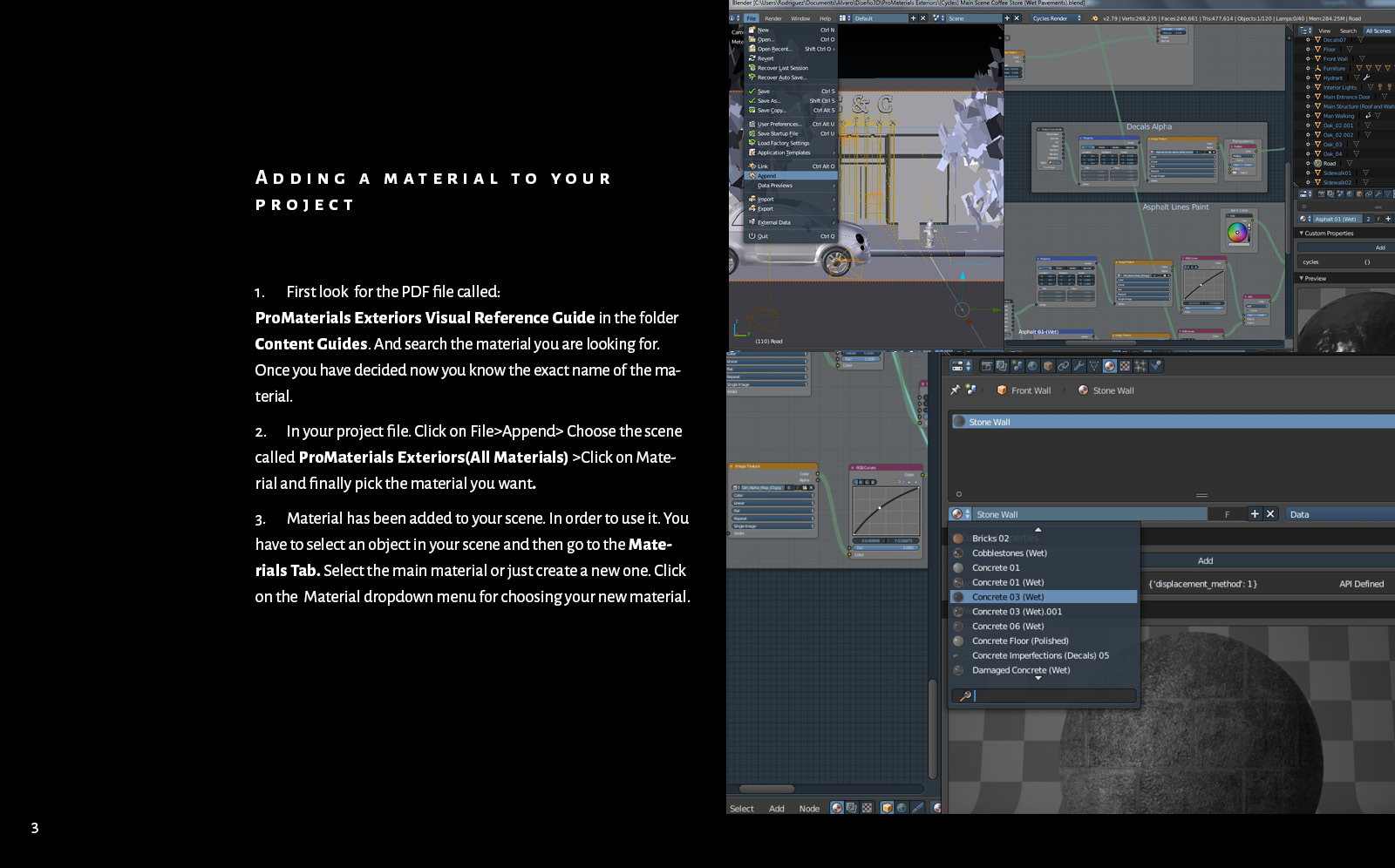Open the Object Data triangle icon
Image resolution: width=1395 pixels, height=868 pixels.
[1094, 366]
